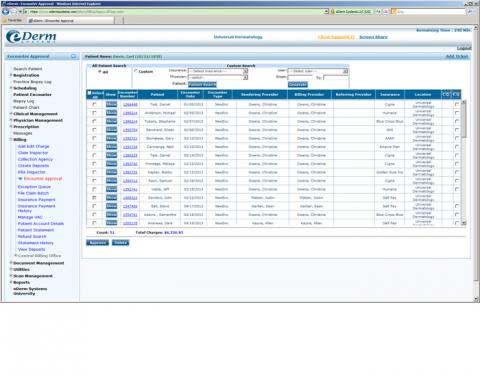
Task: Click the To date input field
Action: click(335, 77)
